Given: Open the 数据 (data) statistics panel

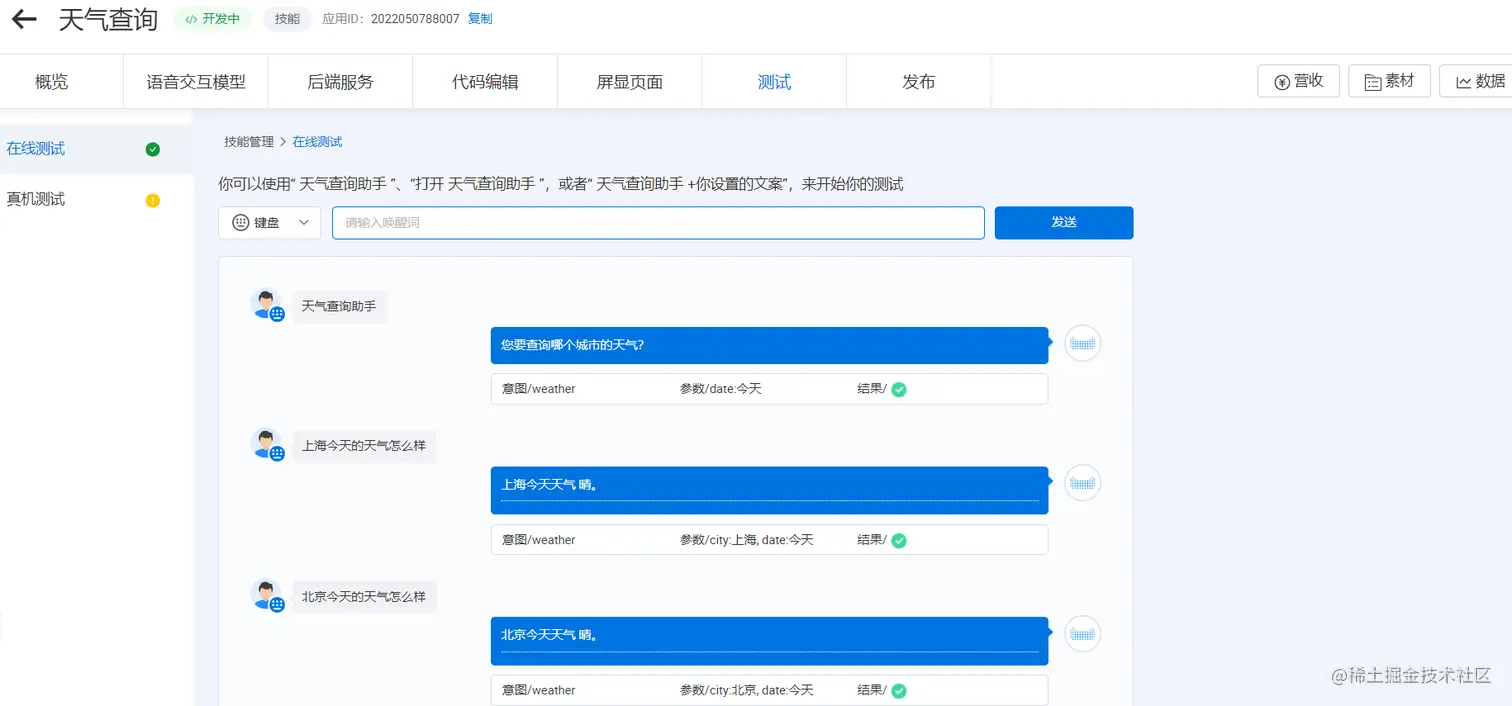Looking at the screenshot, I should pos(1480,81).
